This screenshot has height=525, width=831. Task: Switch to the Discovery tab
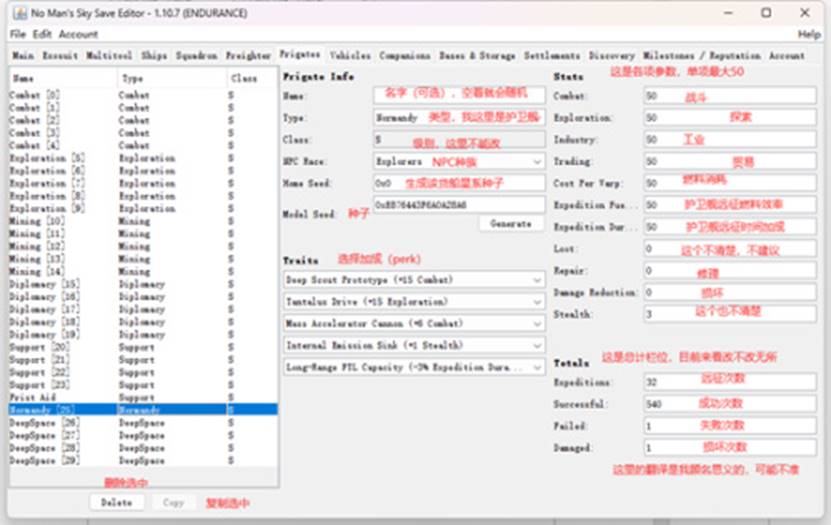tap(612, 56)
